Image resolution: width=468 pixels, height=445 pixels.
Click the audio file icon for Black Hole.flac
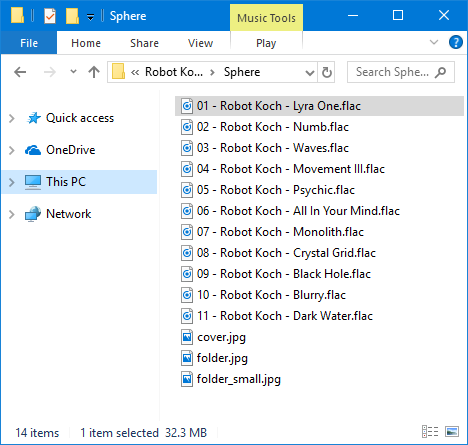187,274
